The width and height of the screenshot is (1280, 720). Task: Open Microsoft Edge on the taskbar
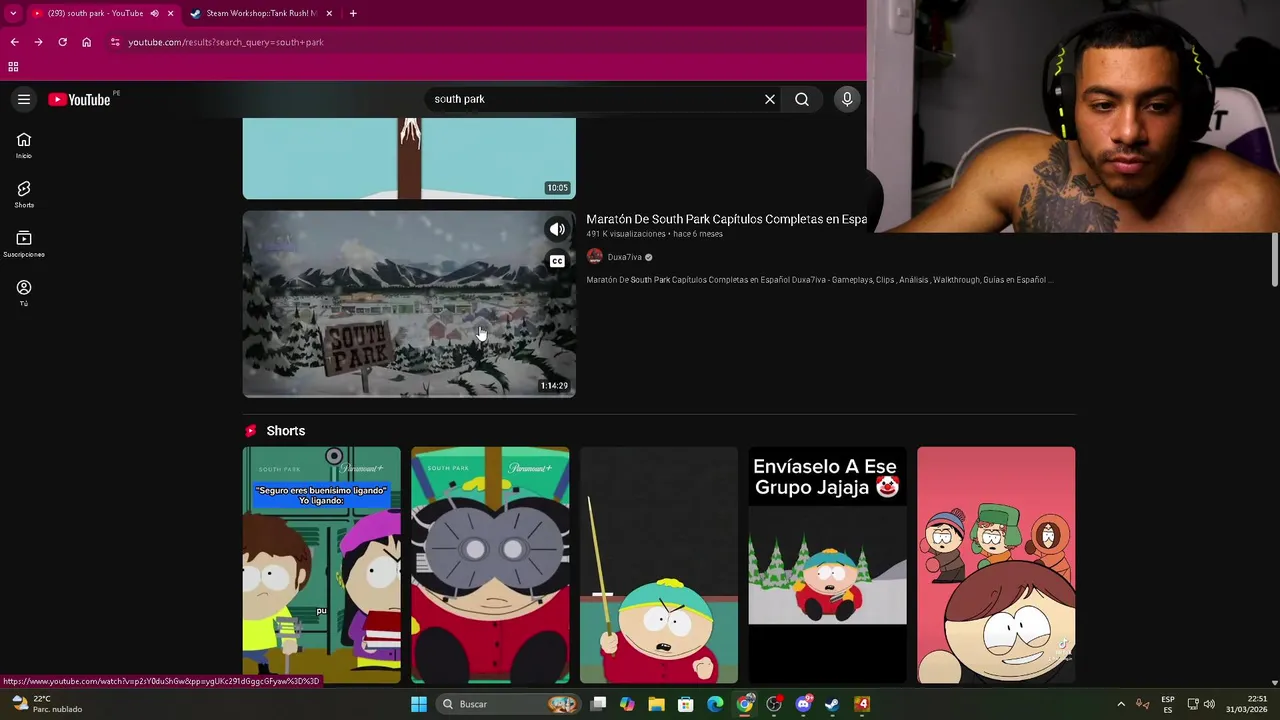point(715,704)
